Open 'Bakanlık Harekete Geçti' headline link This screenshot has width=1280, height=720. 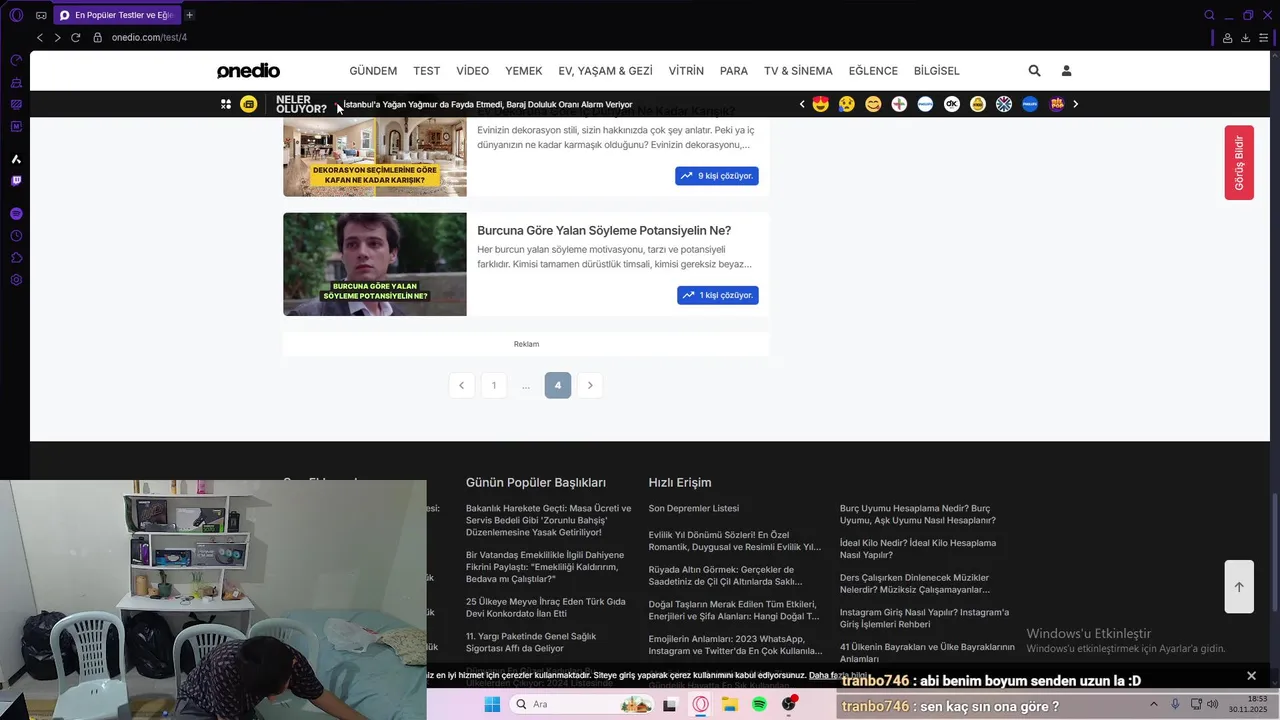549,520
